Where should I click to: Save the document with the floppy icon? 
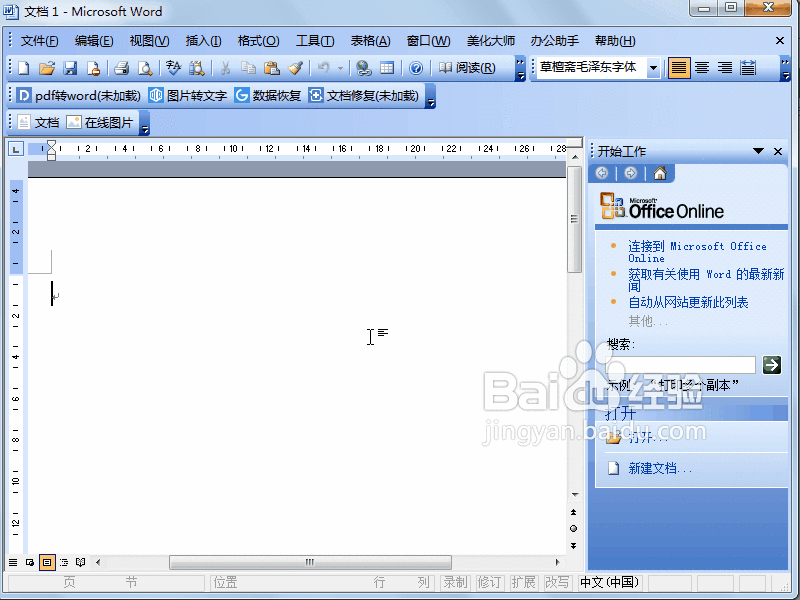(70, 68)
